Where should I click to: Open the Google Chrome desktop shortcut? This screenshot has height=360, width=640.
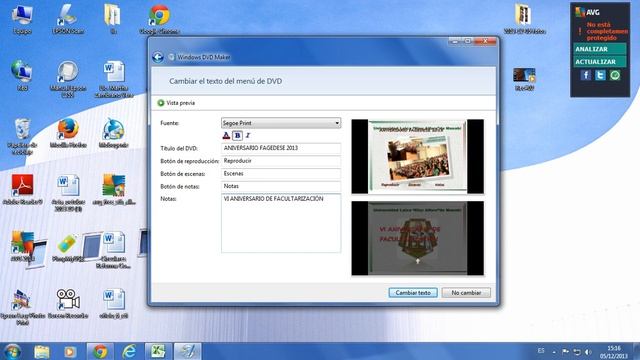(x=159, y=18)
